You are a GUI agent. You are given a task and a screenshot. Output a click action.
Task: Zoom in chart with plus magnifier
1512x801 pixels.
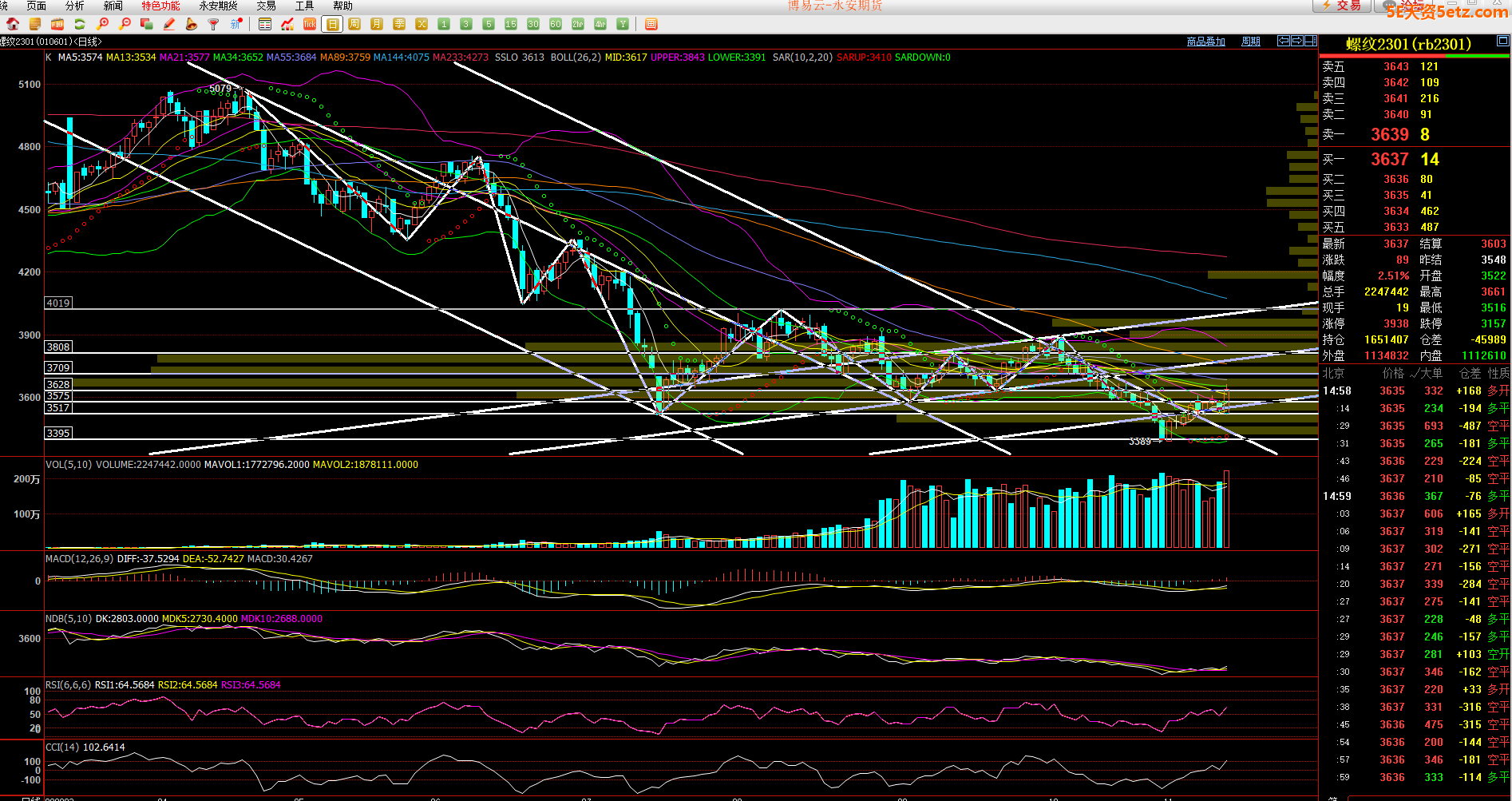click(x=102, y=24)
